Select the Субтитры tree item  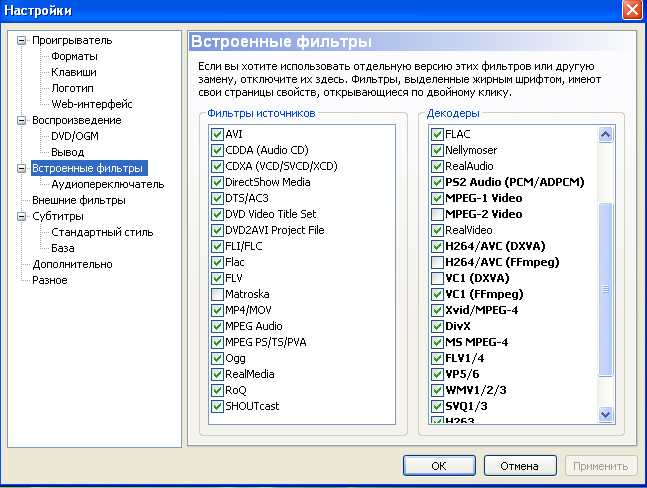click(58, 216)
